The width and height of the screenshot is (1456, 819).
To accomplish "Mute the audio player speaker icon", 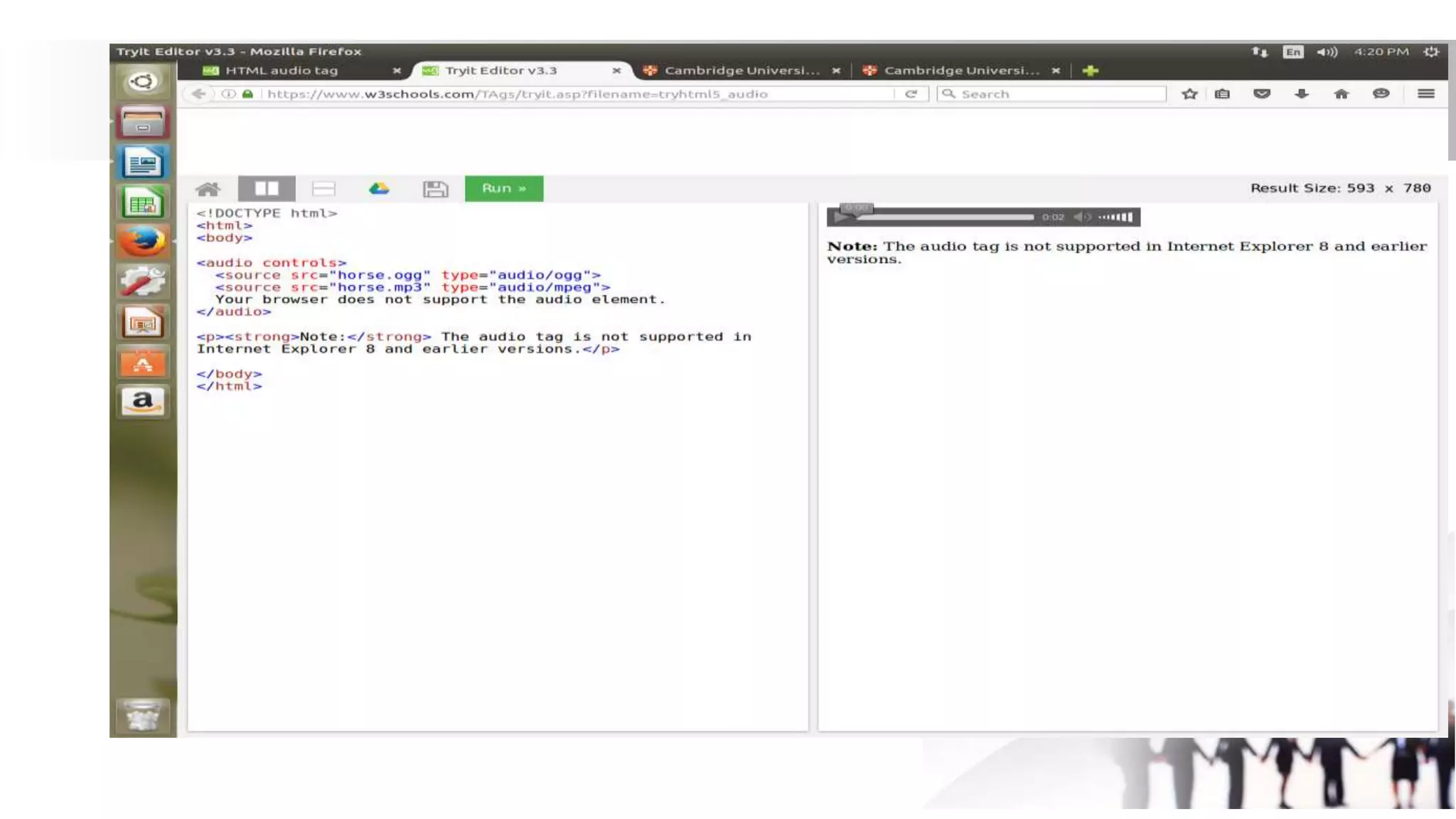I will [1081, 217].
